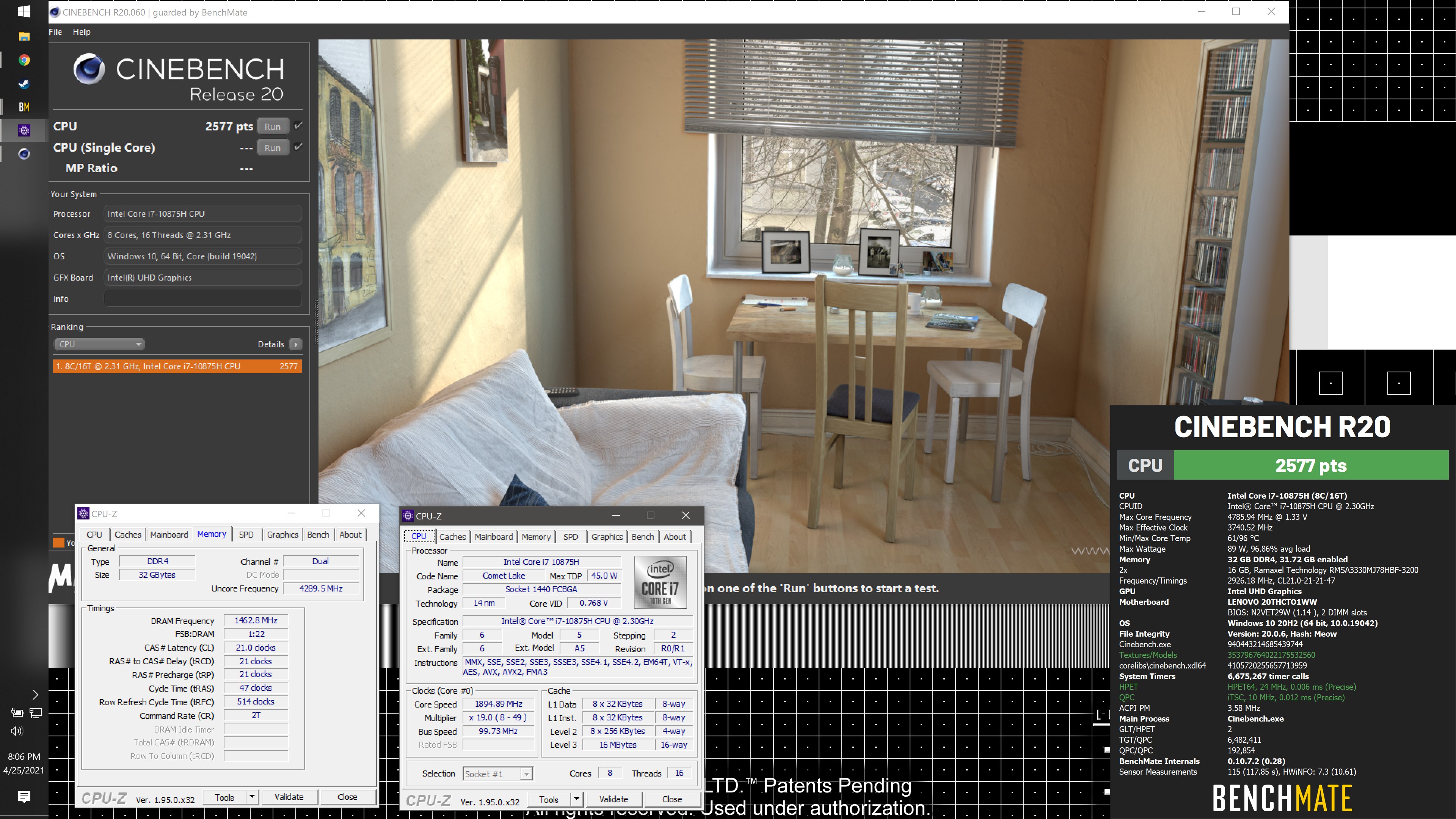Image resolution: width=1456 pixels, height=819 pixels.
Task: Click Validate in processor CPU-Z window
Action: coord(613,799)
